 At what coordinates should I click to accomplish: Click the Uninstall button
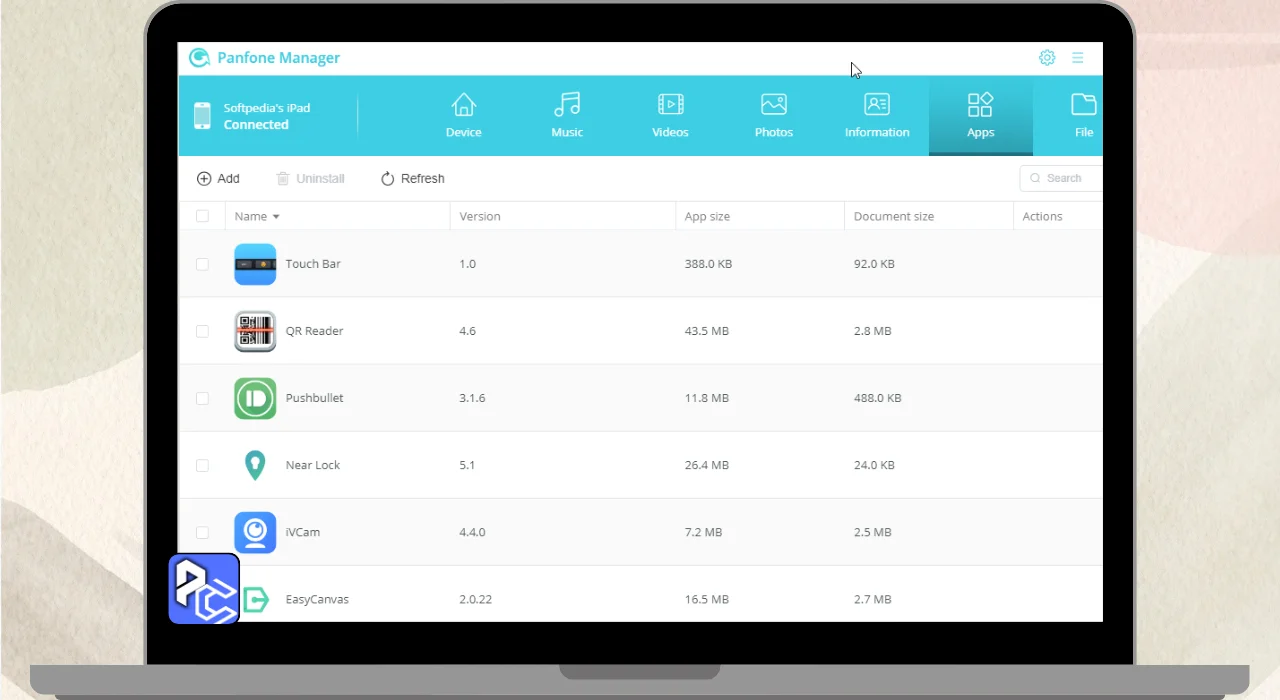pos(310,178)
